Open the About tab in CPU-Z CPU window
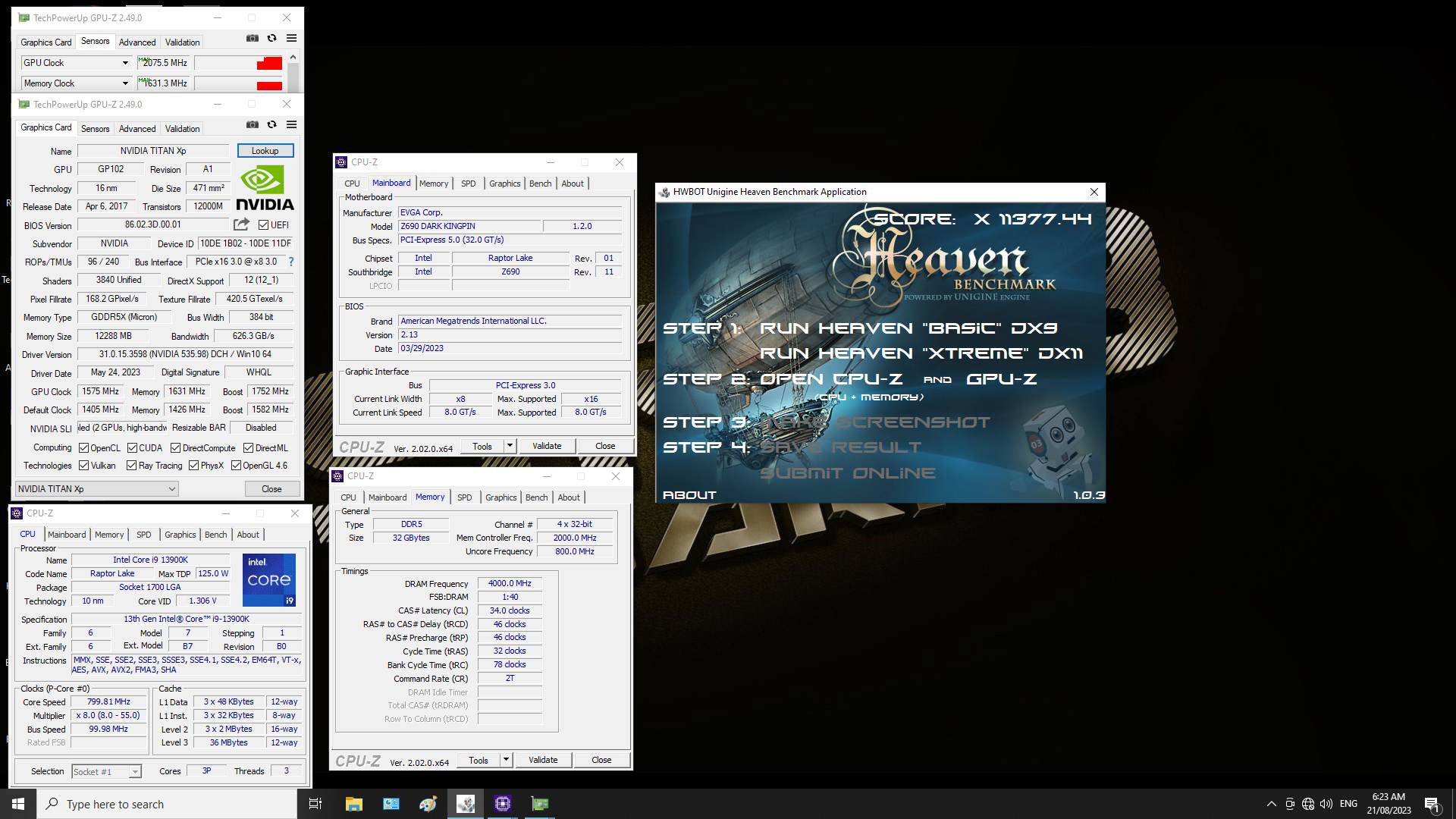 click(248, 535)
